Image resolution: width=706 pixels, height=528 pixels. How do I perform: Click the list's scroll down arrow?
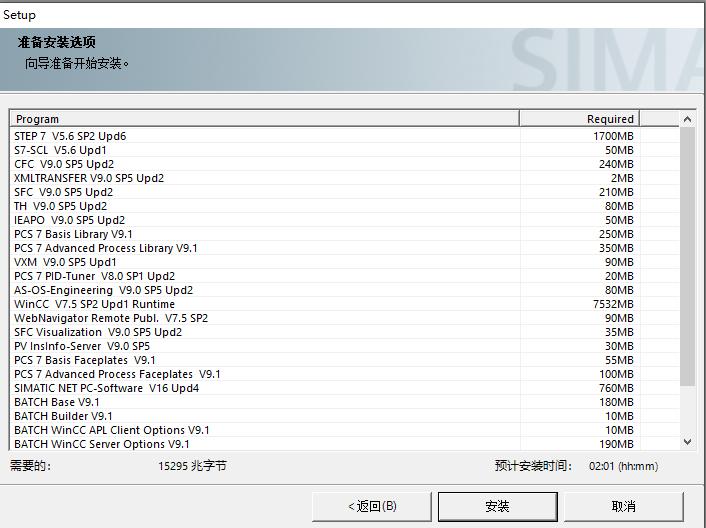click(687, 442)
